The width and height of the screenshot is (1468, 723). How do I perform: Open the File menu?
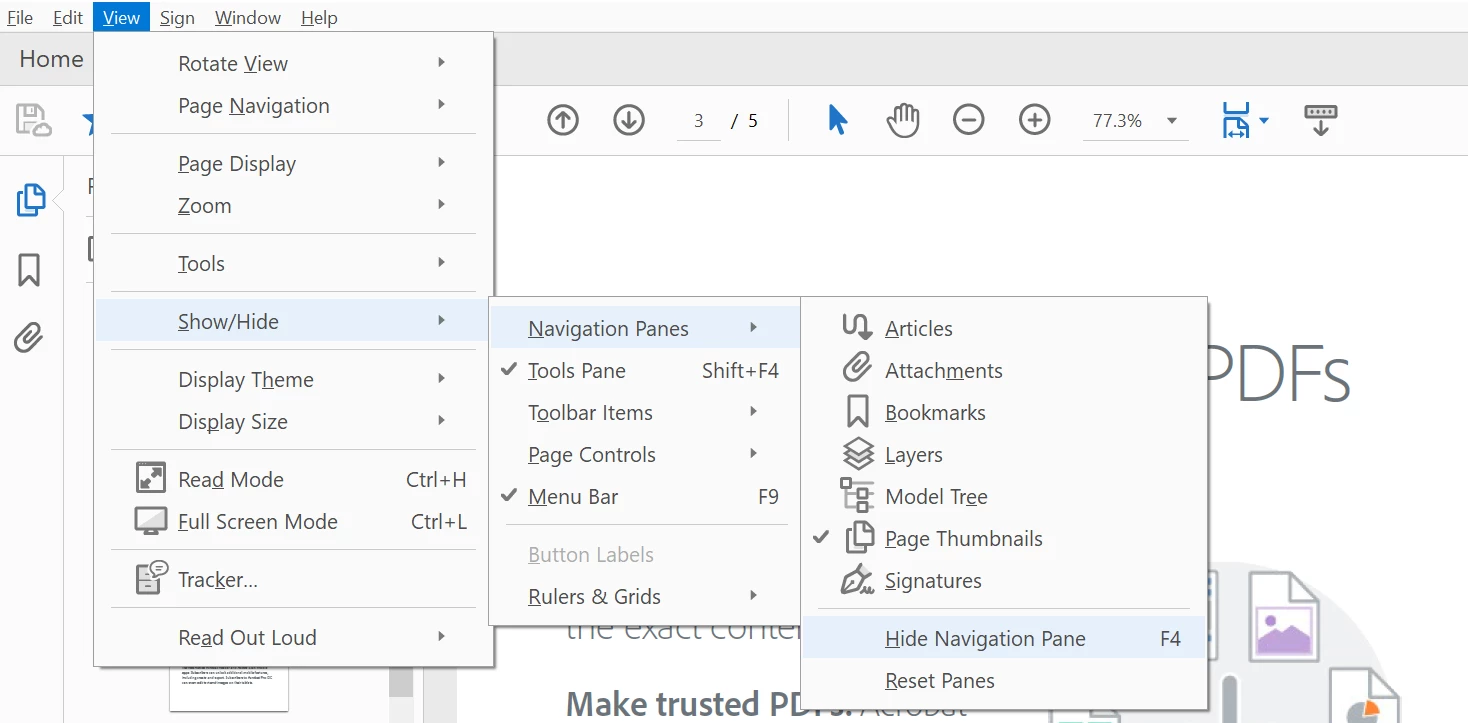[x=20, y=17]
